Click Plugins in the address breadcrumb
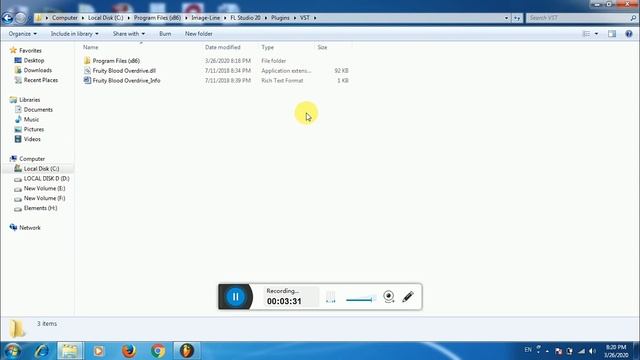 coord(280,18)
